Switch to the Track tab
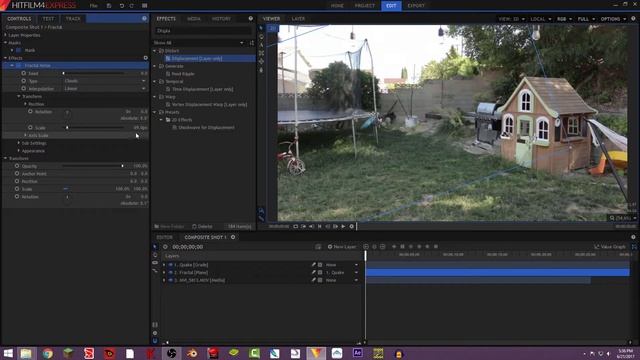640x360 pixels. coord(73,18)
